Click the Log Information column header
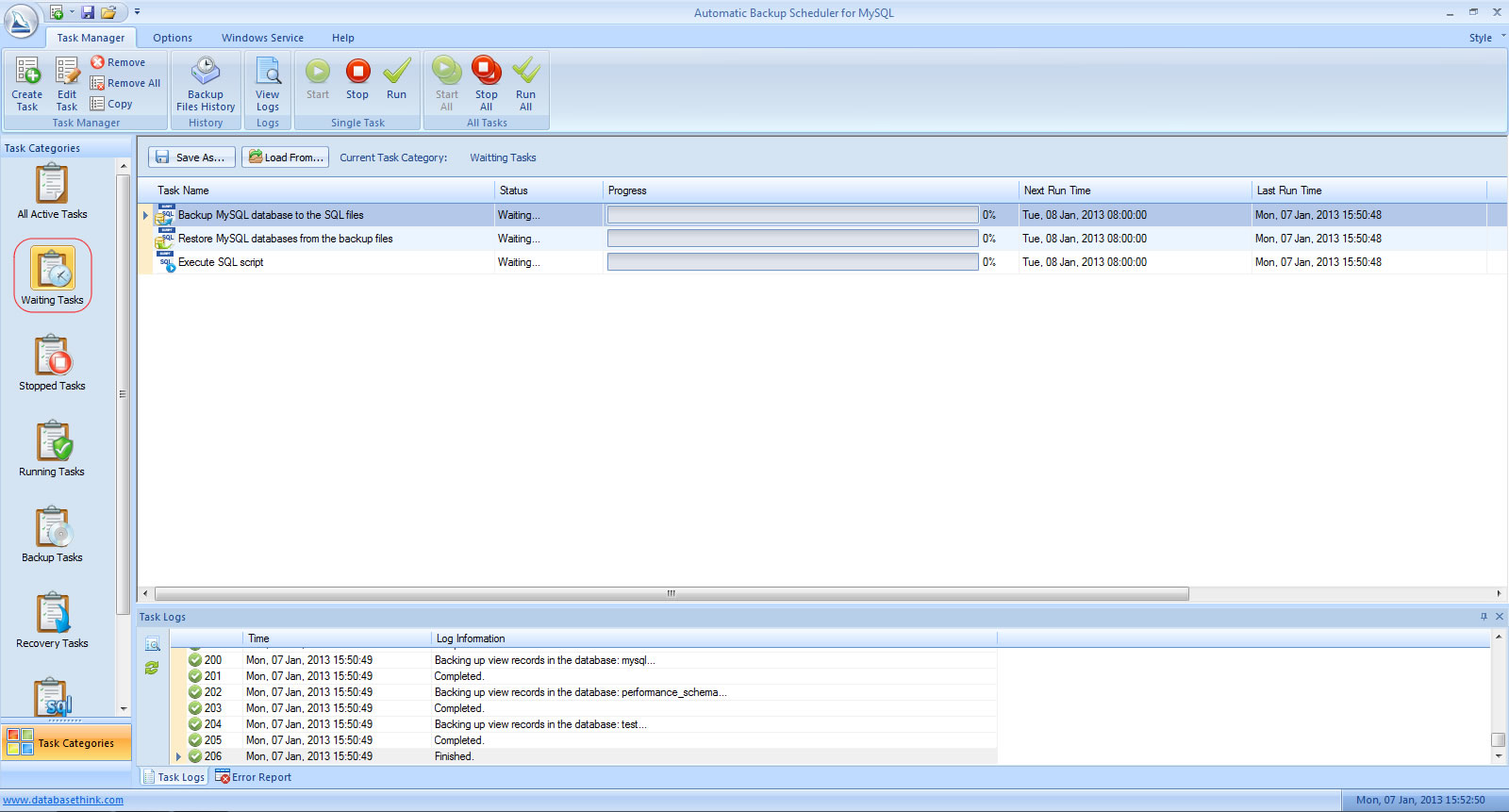The width and height of the screenshot is (1509, 812). click(714, 638)
